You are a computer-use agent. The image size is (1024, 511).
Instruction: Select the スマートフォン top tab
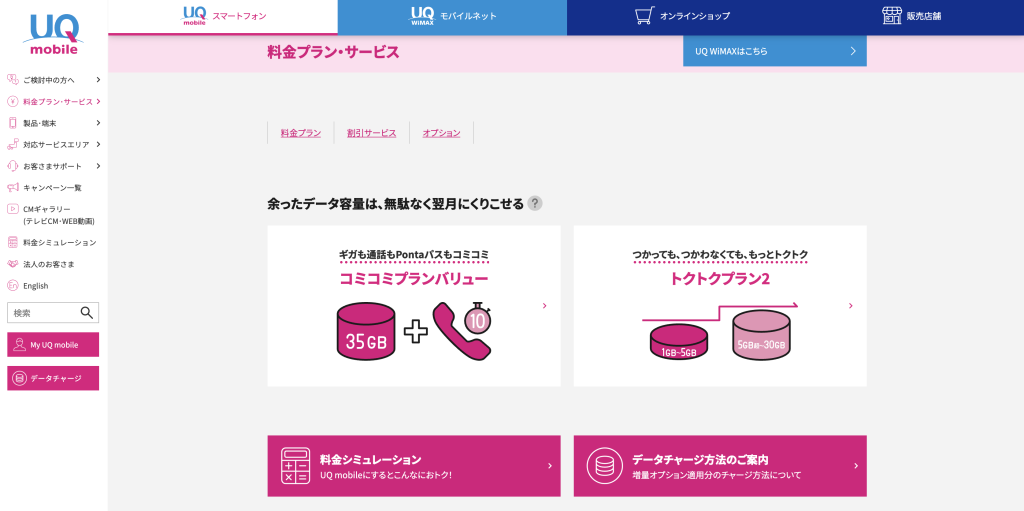point(223,17)
